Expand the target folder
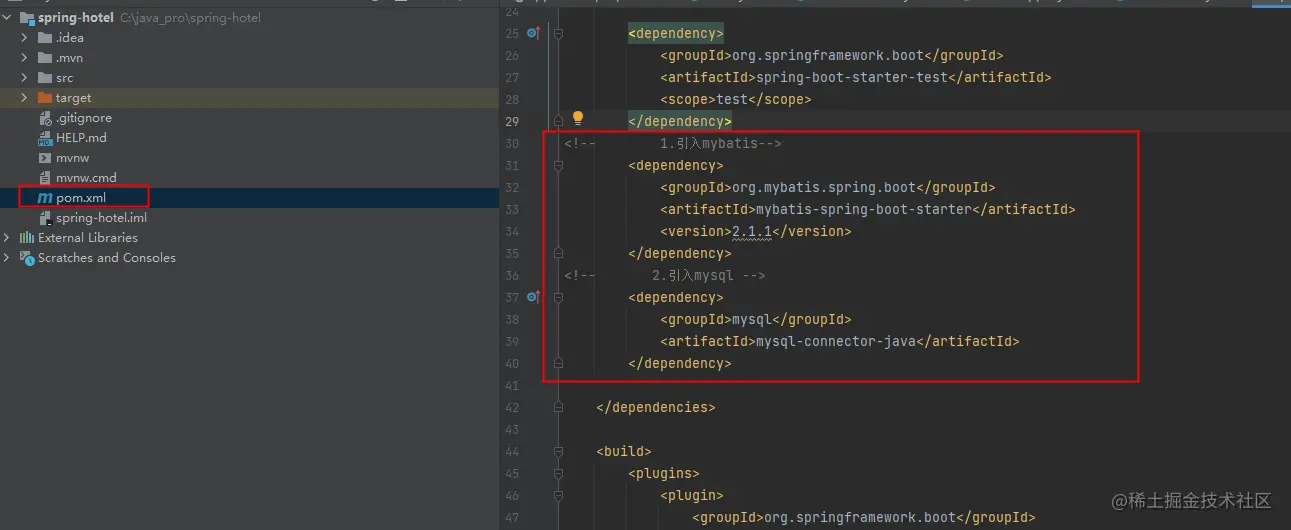 [26, 98]
